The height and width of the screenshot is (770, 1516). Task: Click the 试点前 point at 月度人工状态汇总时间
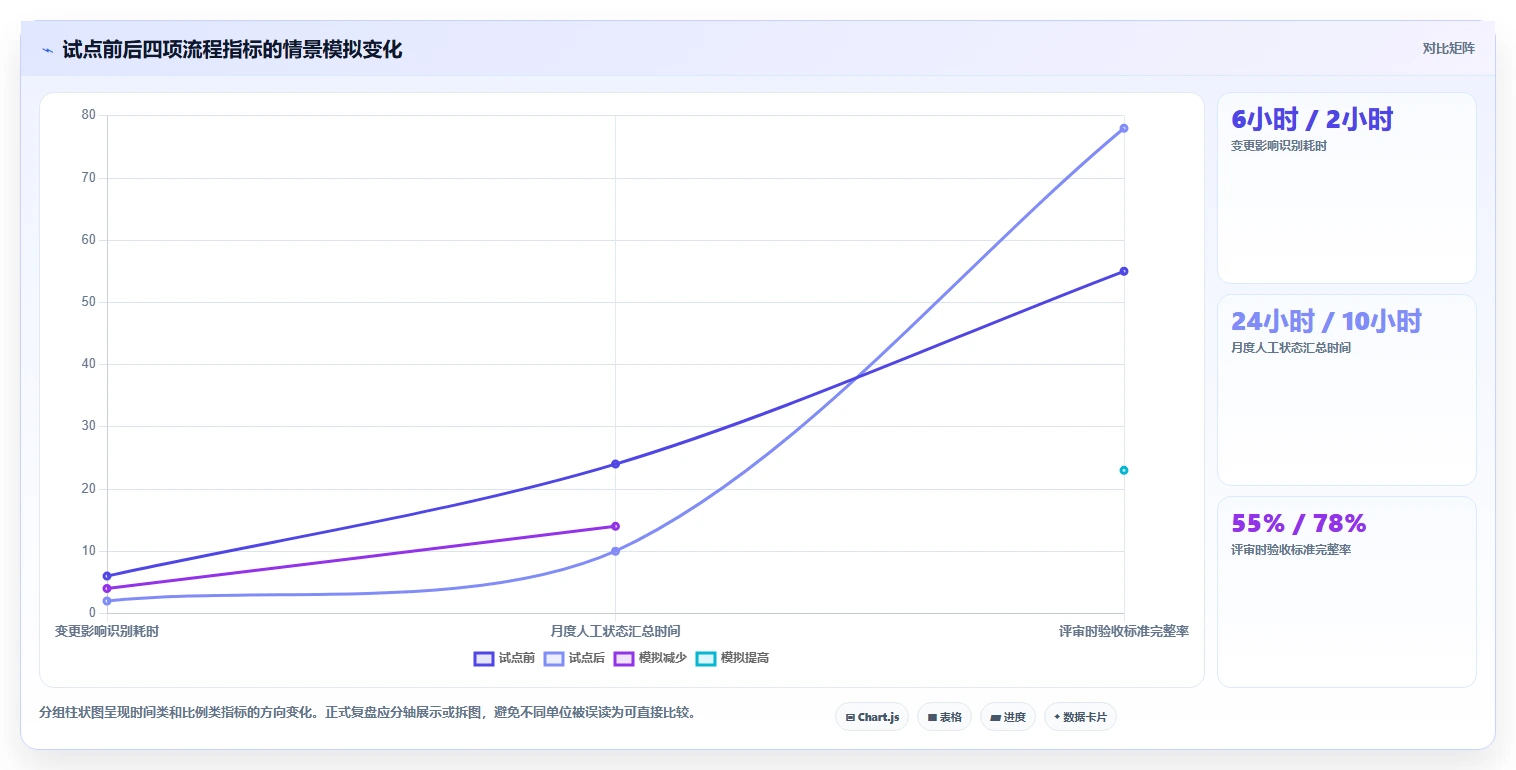[x=615, y=464]
